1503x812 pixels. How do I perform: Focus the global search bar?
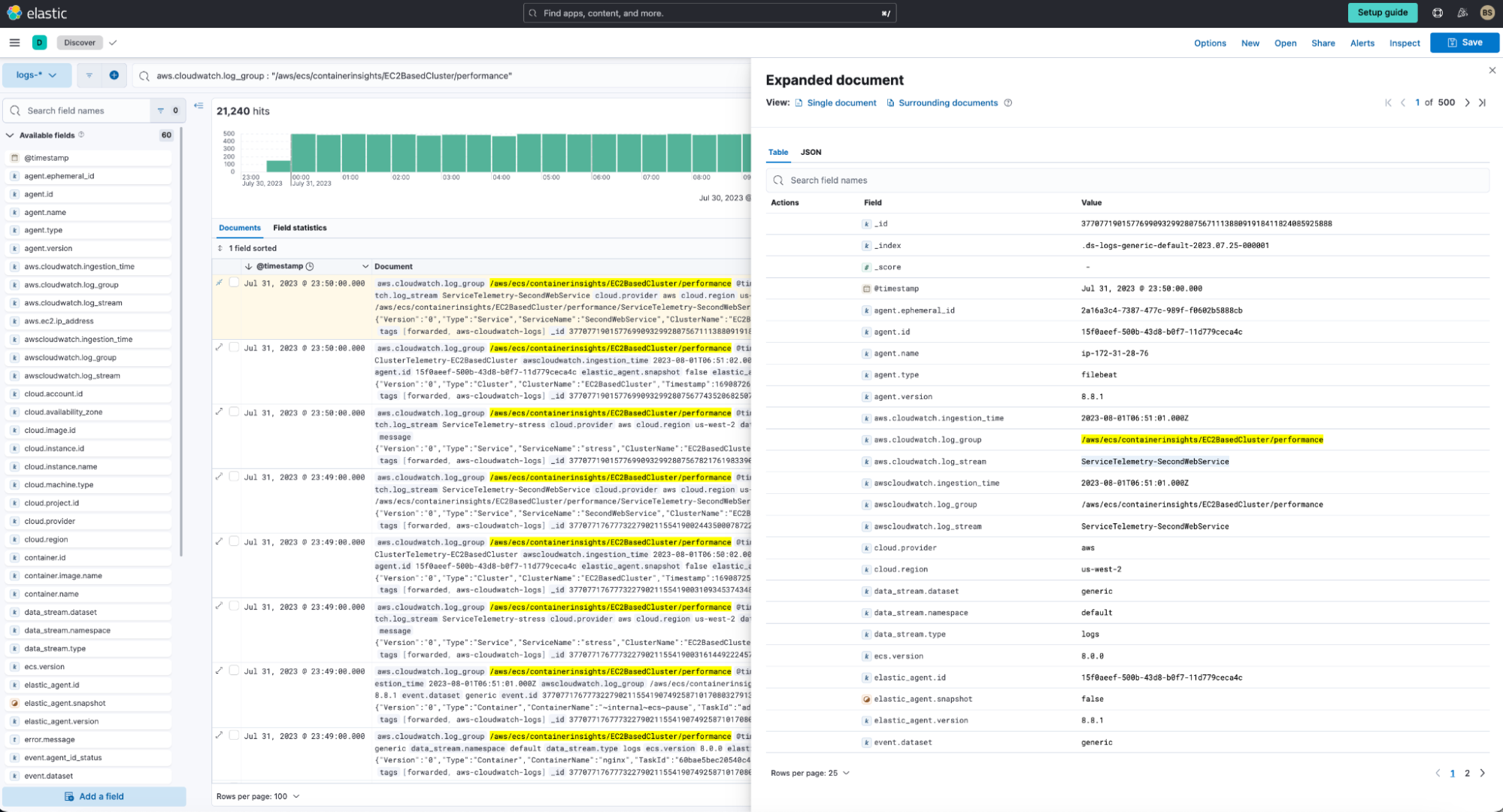(x=709, y=13)
